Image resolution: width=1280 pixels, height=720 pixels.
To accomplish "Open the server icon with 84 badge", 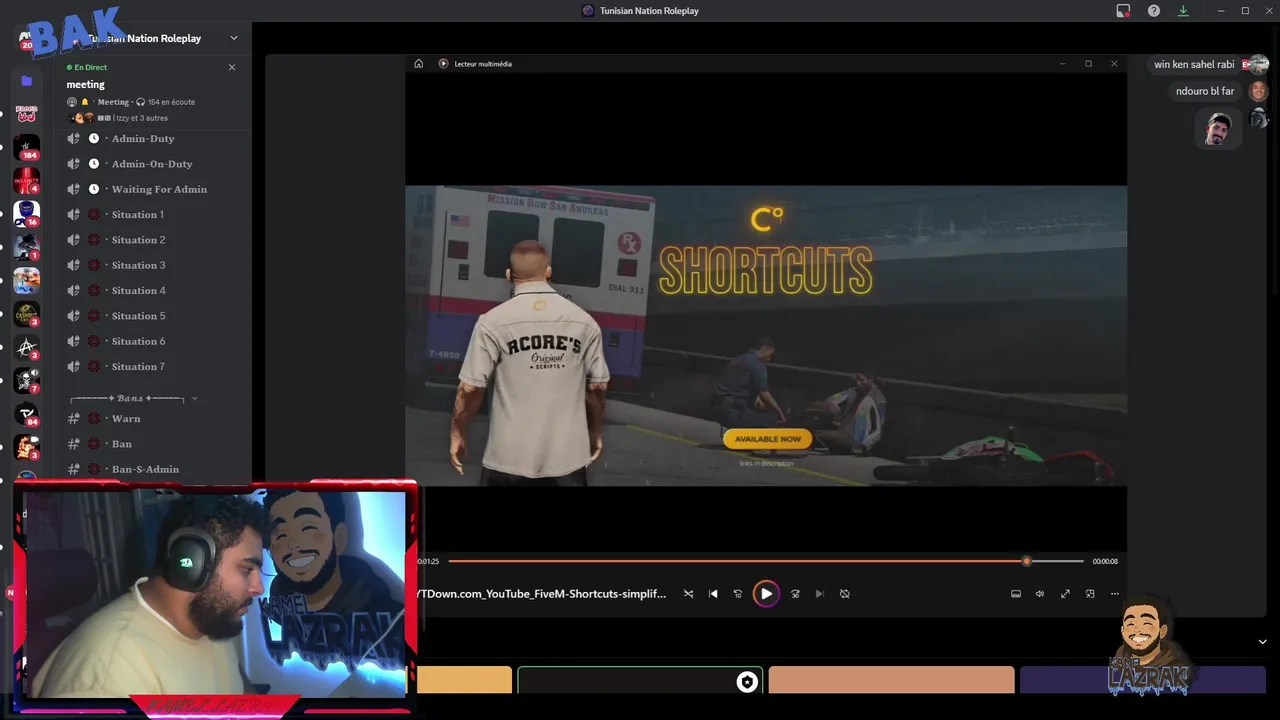I will tap(27, 414).
